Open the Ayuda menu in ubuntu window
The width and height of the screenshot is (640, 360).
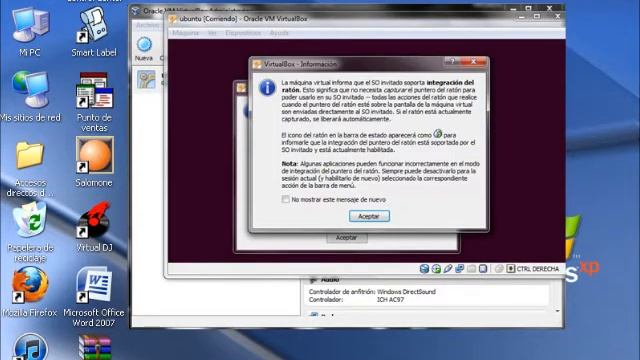(x=279, y=33)
